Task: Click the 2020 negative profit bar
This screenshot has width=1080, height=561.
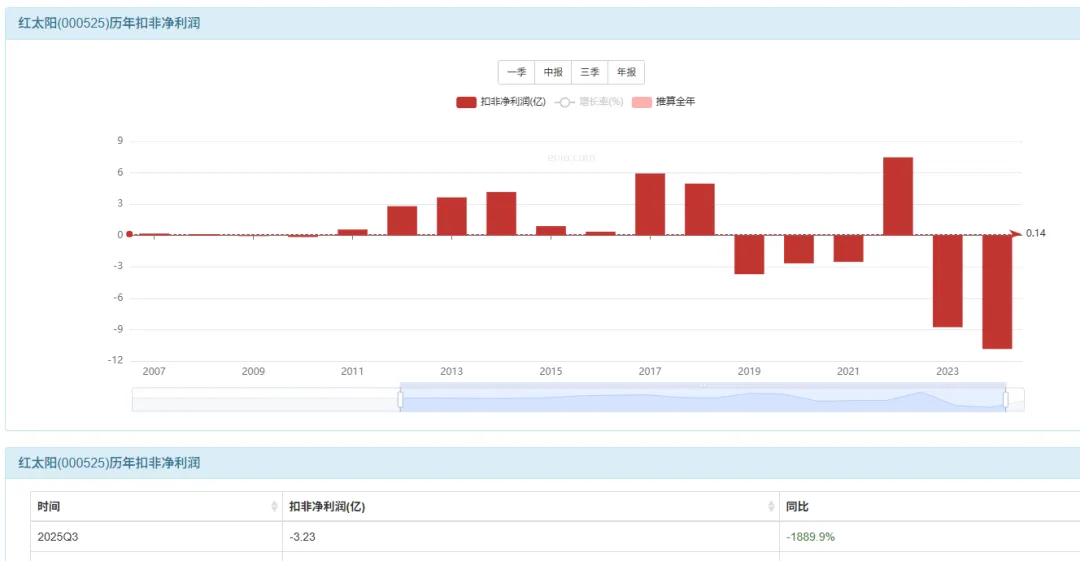Action: click(x=798, y=249)
